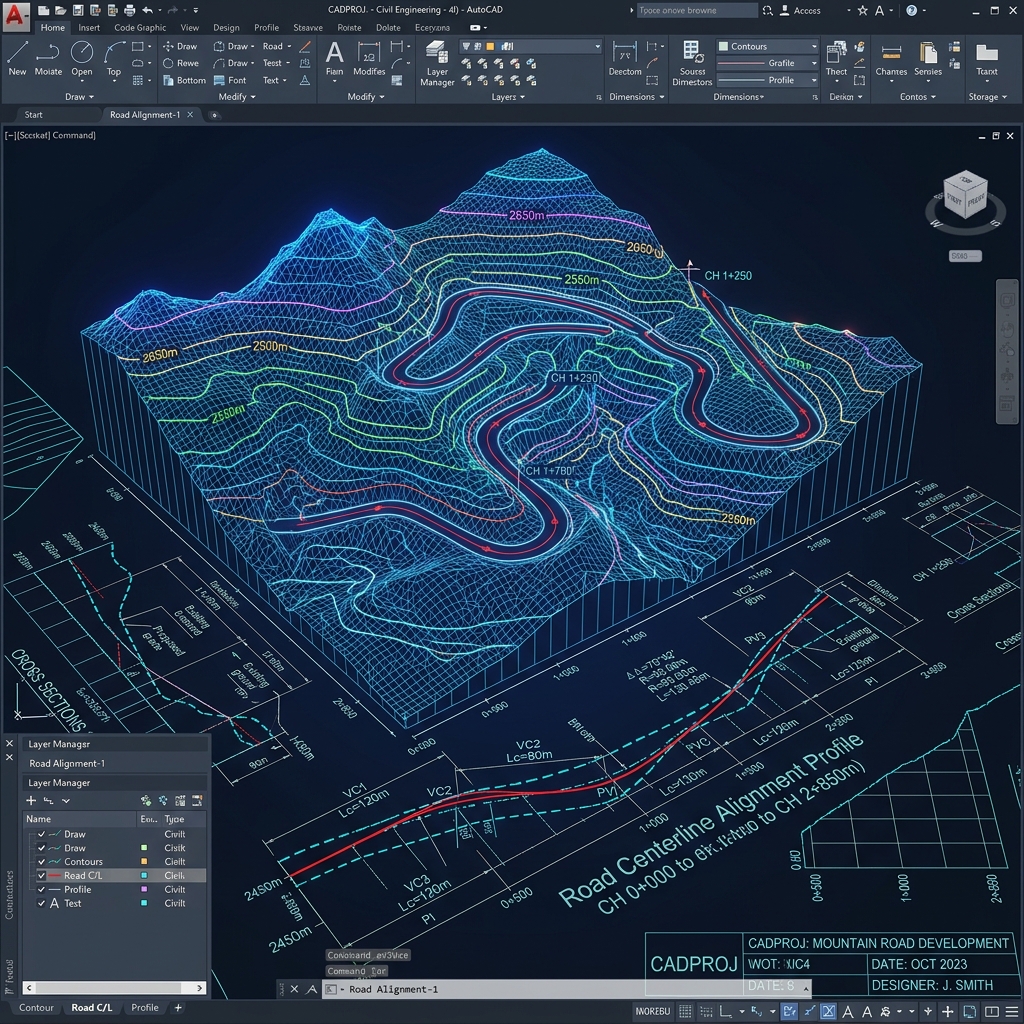
Task: Expand the Draw panel dropdown
Action: (80, 97)
